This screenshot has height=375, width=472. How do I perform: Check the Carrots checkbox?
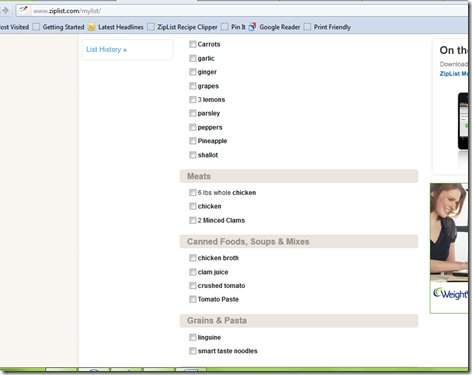[x=192, y=44]
